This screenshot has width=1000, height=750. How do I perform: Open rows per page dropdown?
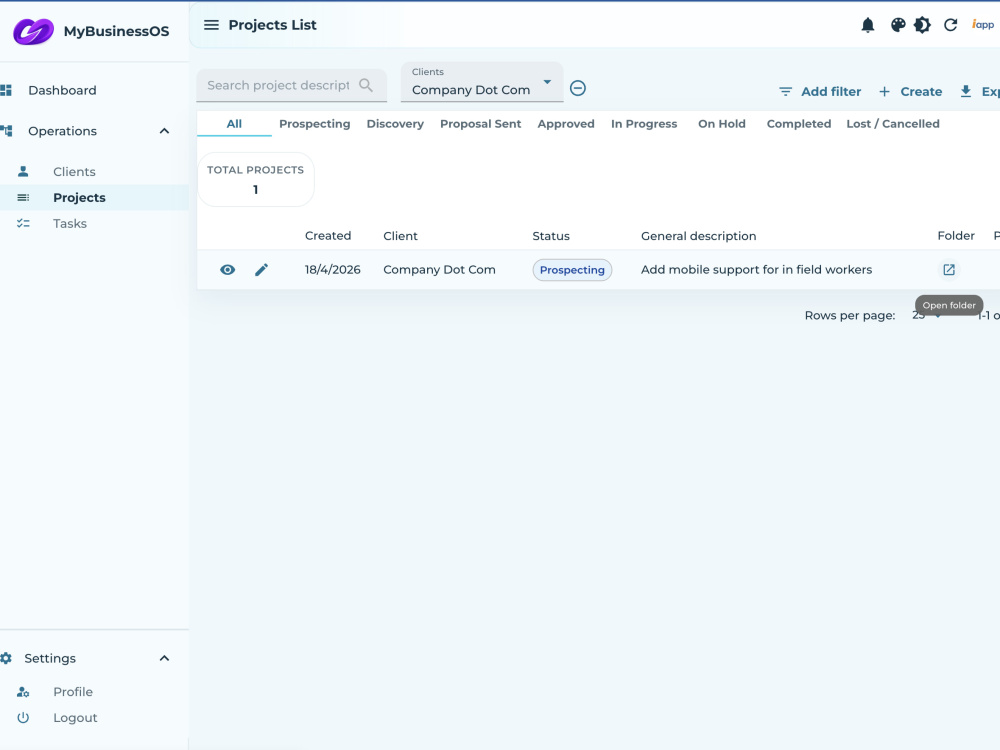(x=927, y=315)
